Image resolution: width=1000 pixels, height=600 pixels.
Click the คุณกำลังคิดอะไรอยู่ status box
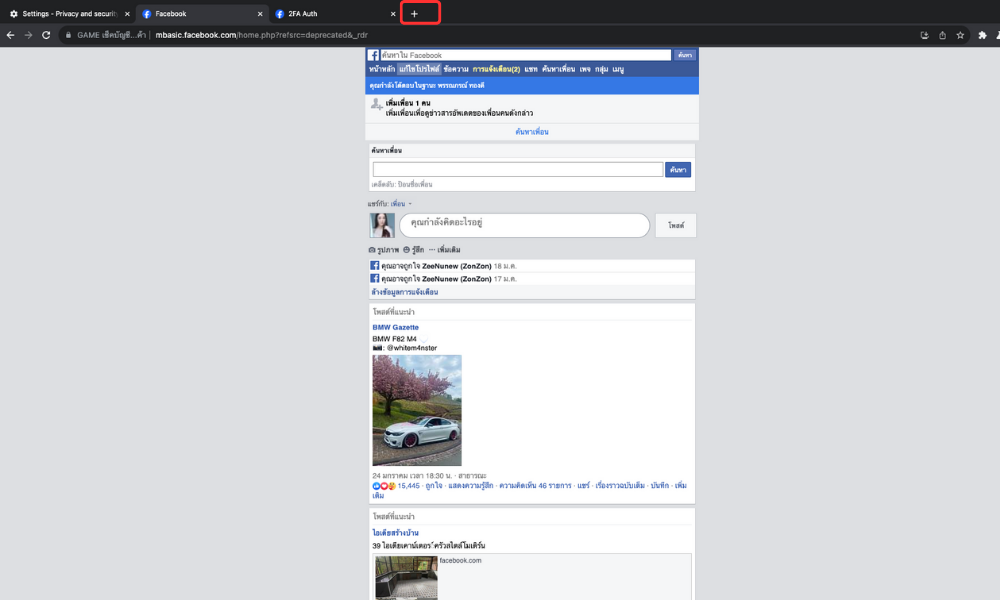(x=524, y=225)
